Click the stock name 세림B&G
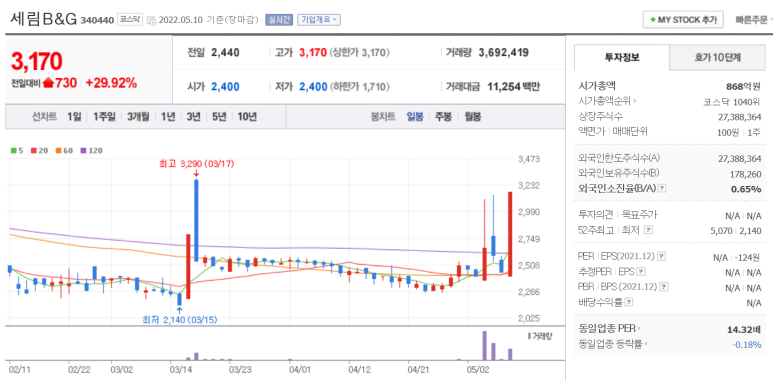 tap(43, 19)
